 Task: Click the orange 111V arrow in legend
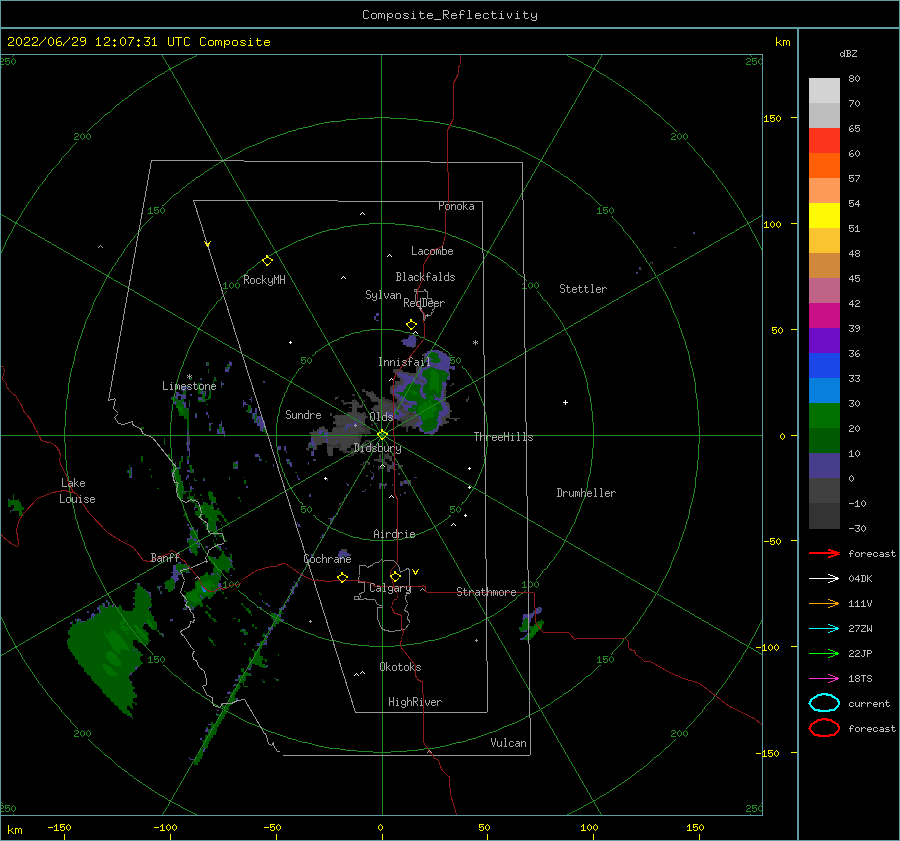[824, 603]
